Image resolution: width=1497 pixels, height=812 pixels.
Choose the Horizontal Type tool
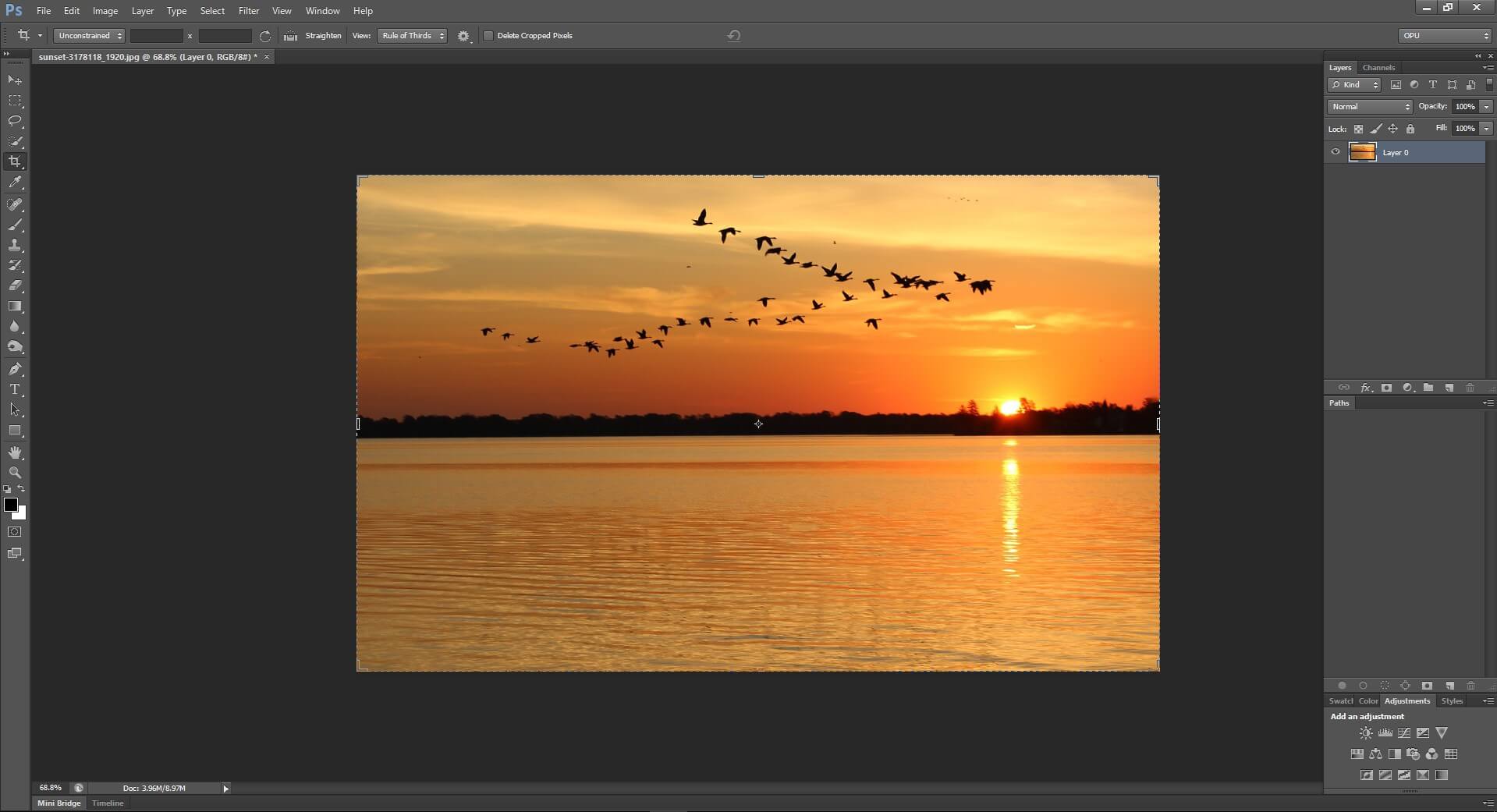tap(15, 389)
